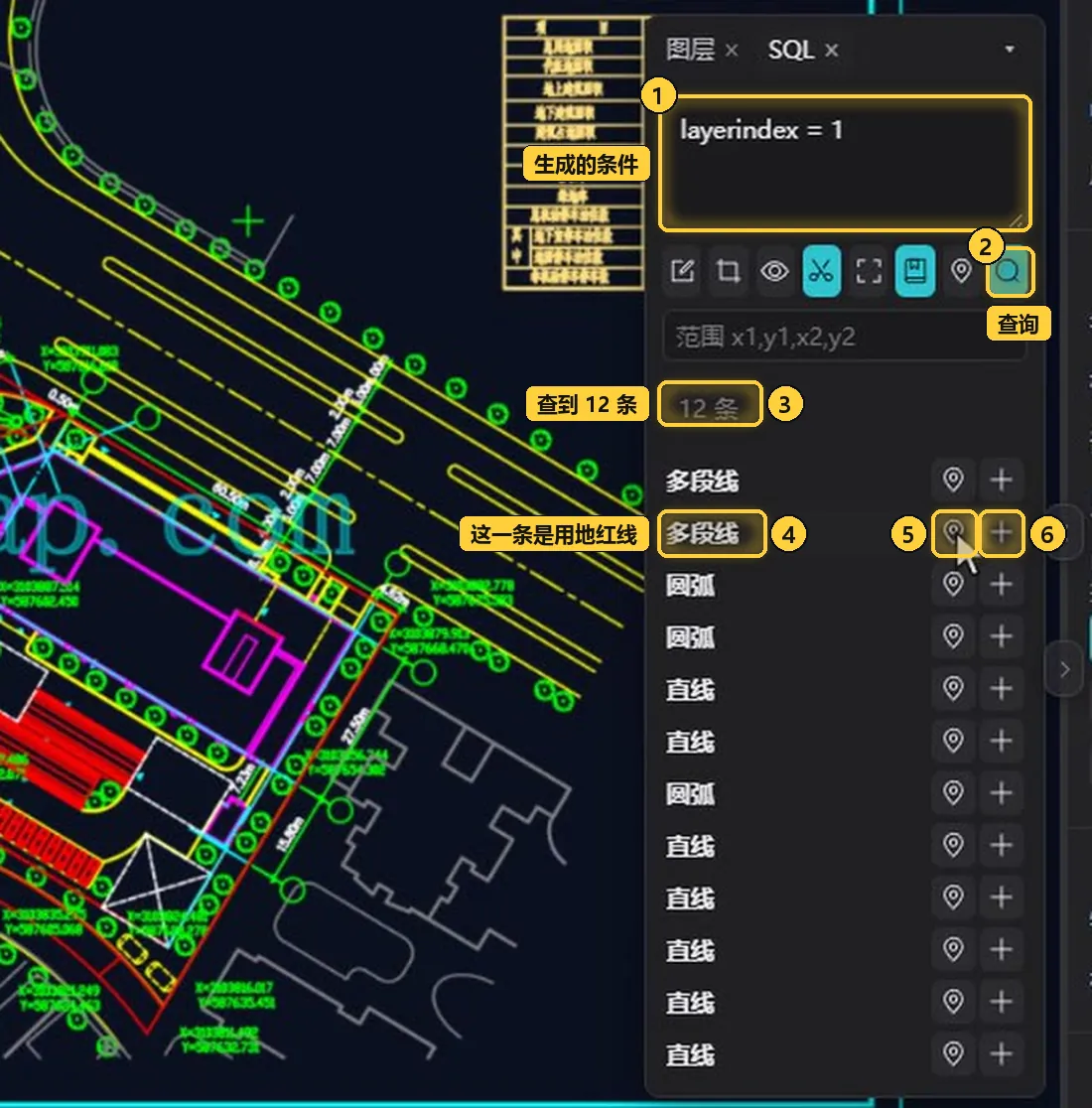The image size is (1092, 1108).
Task: Locate the last 直线 result with its pin
Action: coord(953,1054)
